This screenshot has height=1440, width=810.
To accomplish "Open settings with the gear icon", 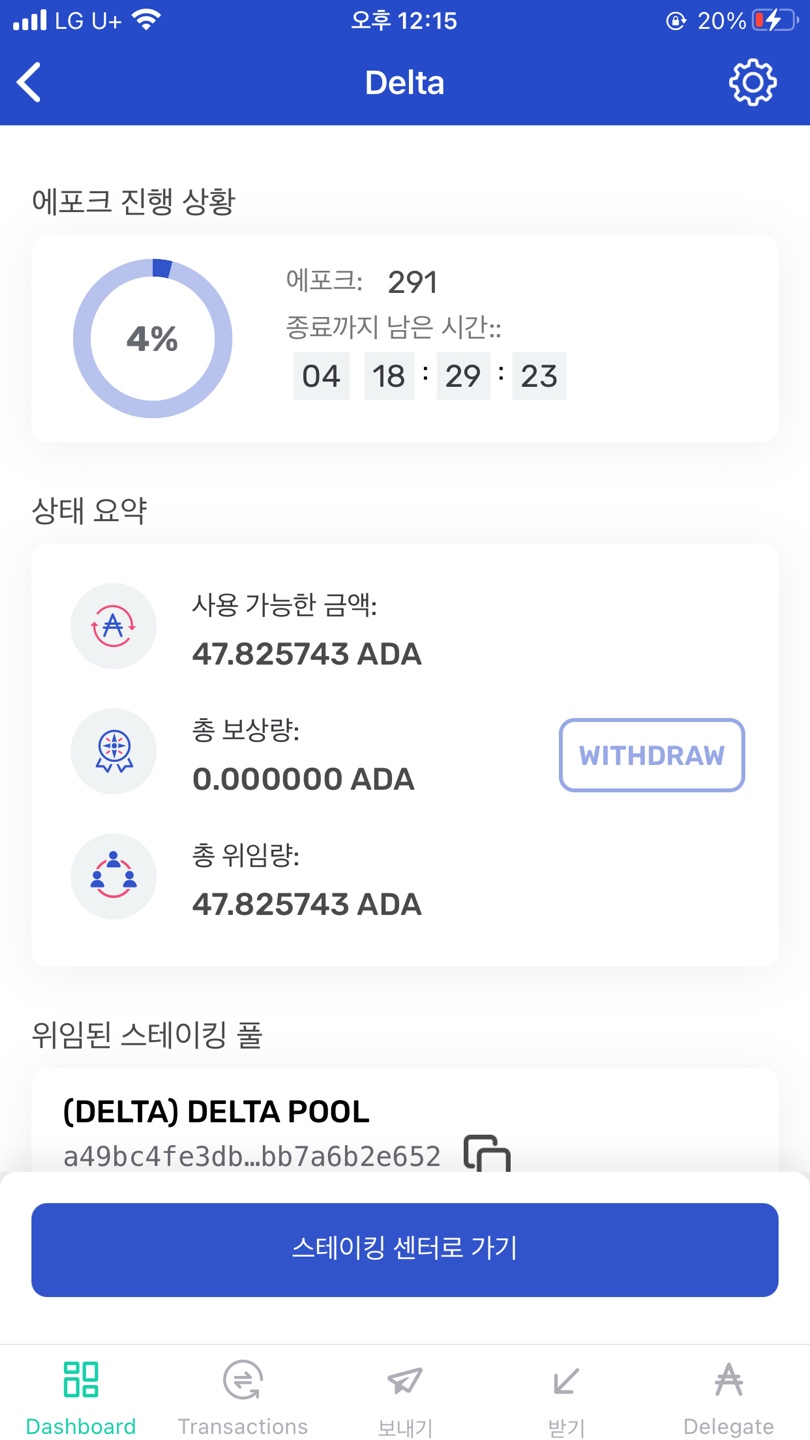I will (752, 83).
